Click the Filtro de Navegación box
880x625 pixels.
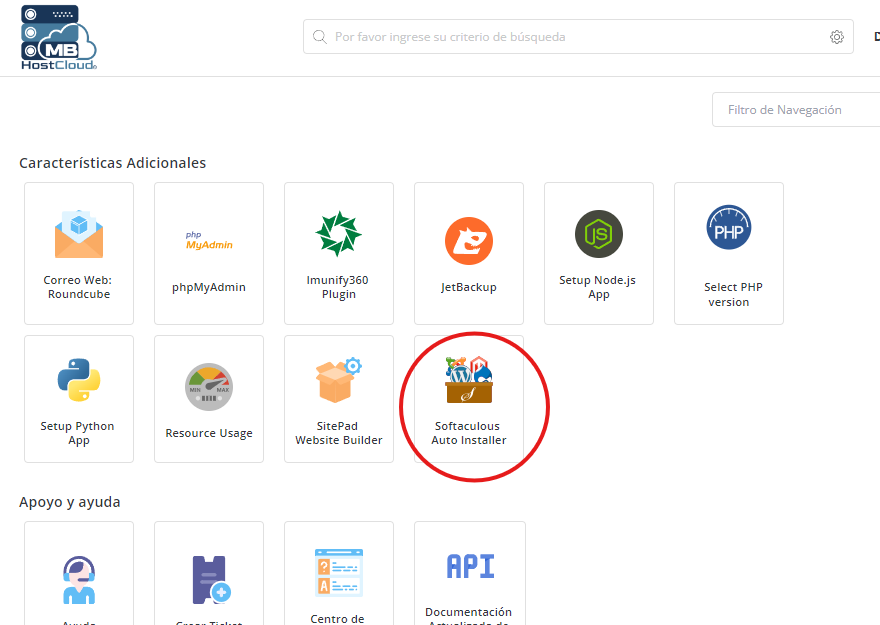795,109
